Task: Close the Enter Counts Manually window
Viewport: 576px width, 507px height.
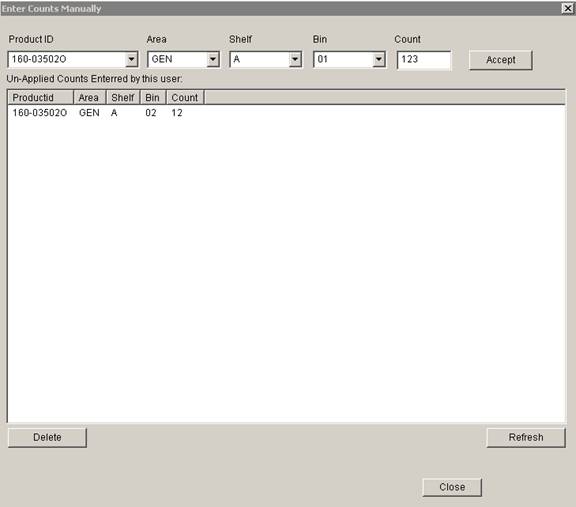Action: tap(568, 8)
